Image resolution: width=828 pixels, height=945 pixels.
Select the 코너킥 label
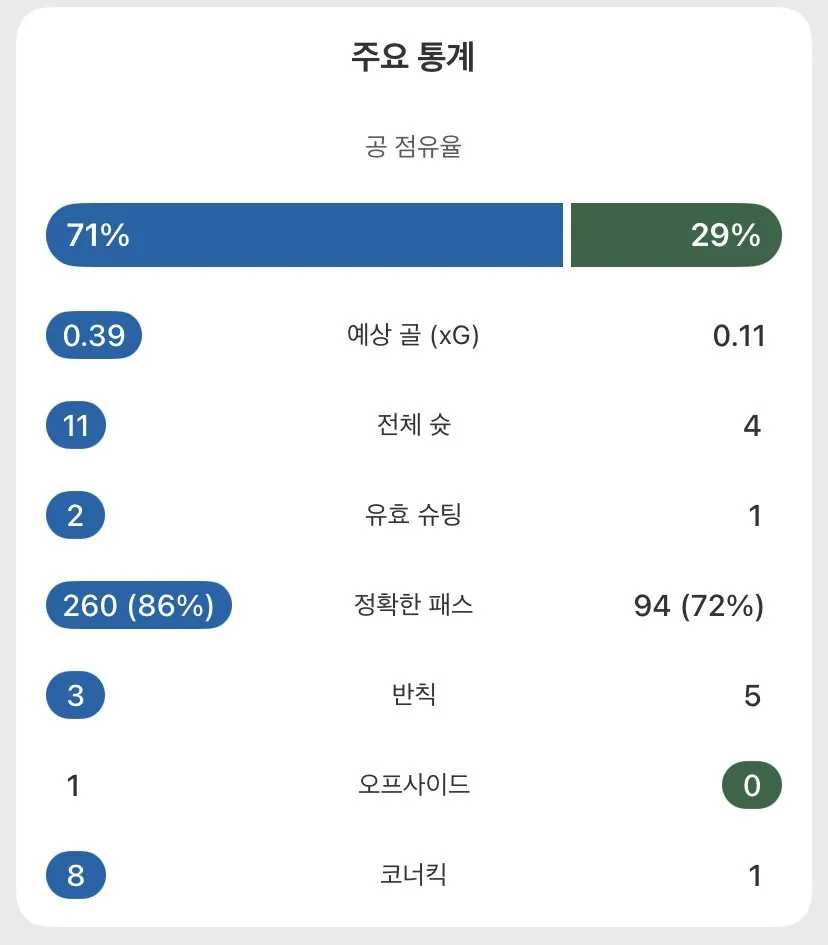413,875
